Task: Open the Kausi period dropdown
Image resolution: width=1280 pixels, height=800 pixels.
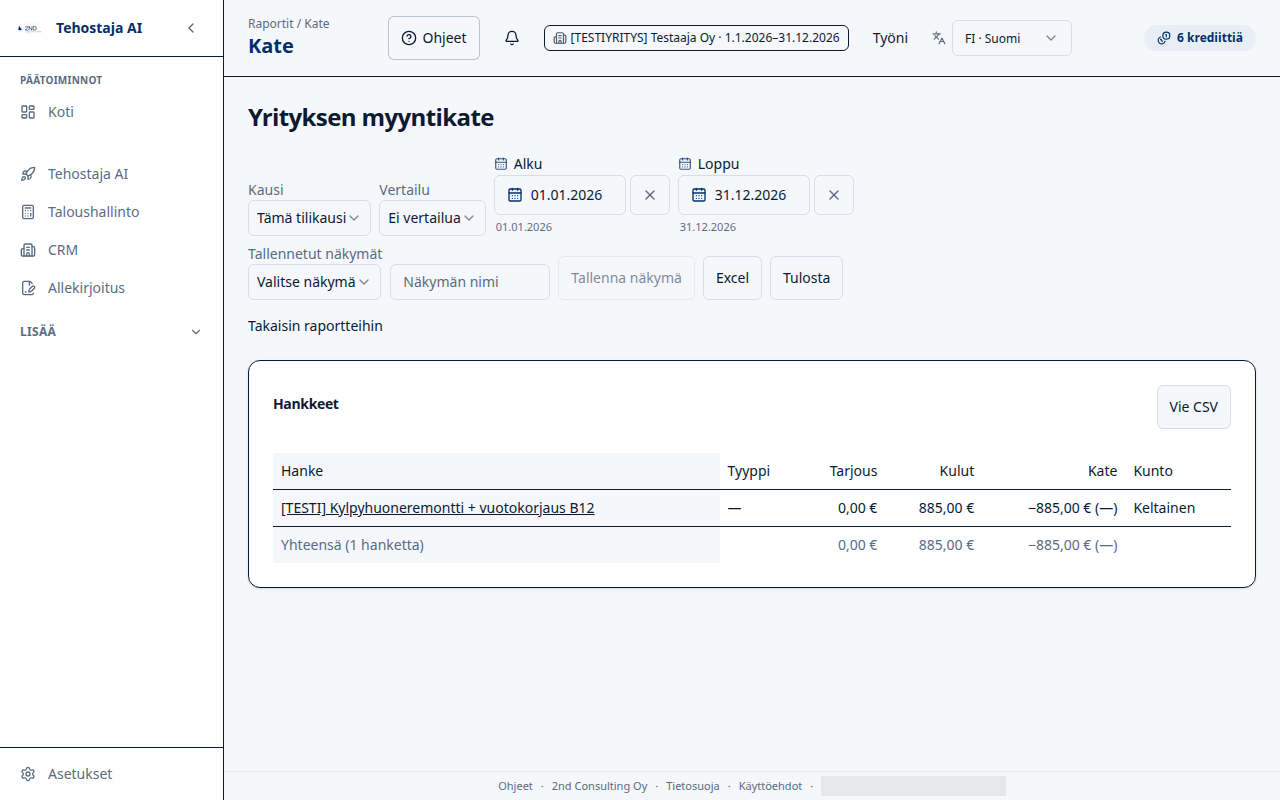Action: click(309, 218)
